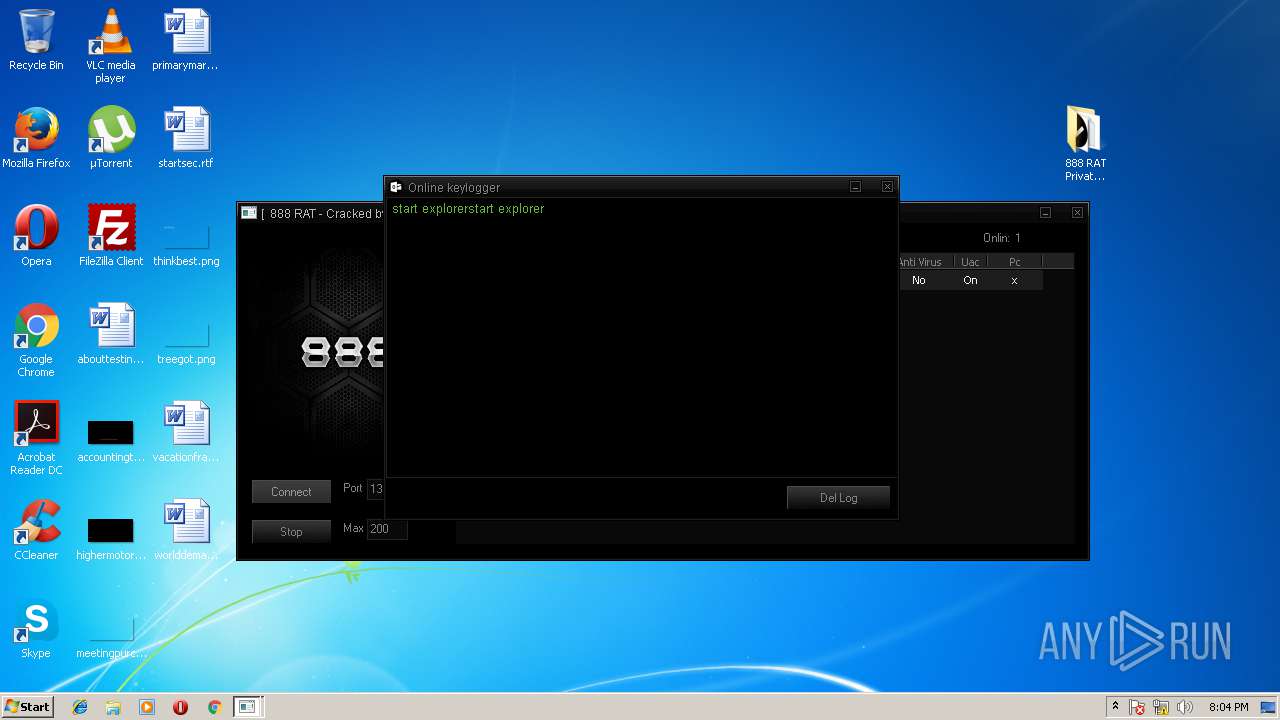This screenshot has height=720, width=1280.
Task: Launch VLC media player shortcut
Action: click(111, 46)
